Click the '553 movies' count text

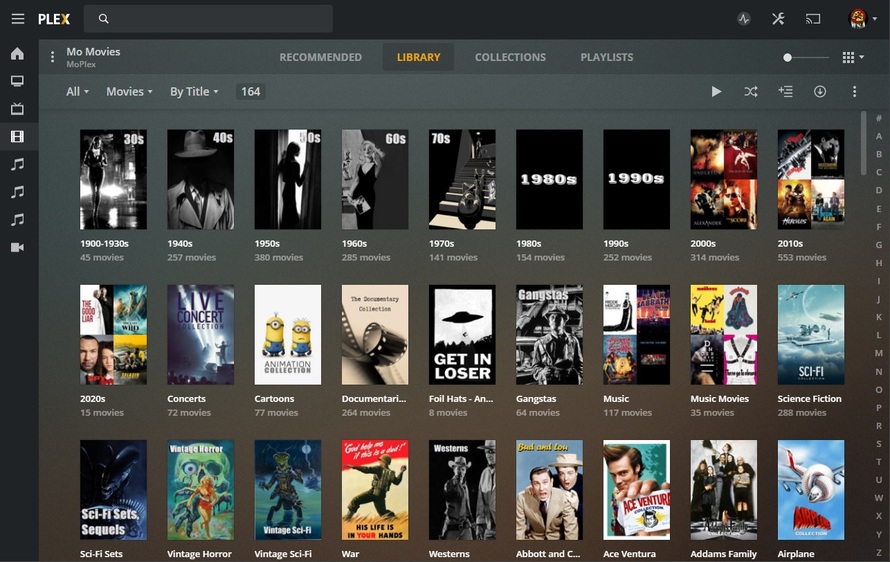[x=801, y=257]
